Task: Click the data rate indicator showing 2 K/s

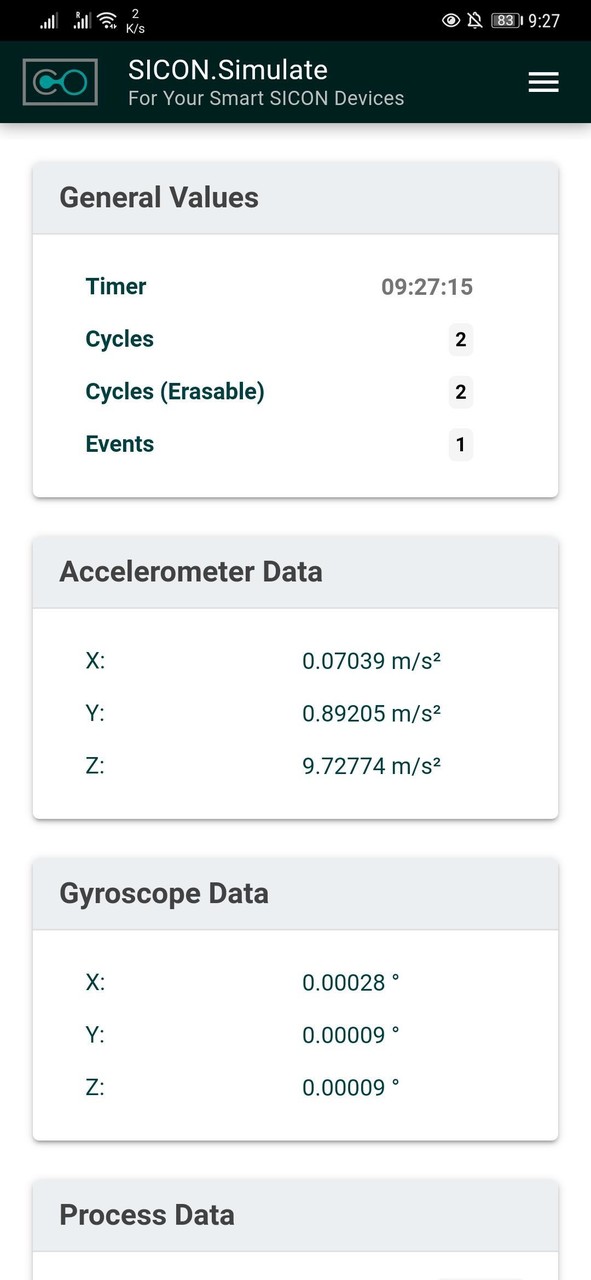Action: pyautogui.click(x=133, y=18)
